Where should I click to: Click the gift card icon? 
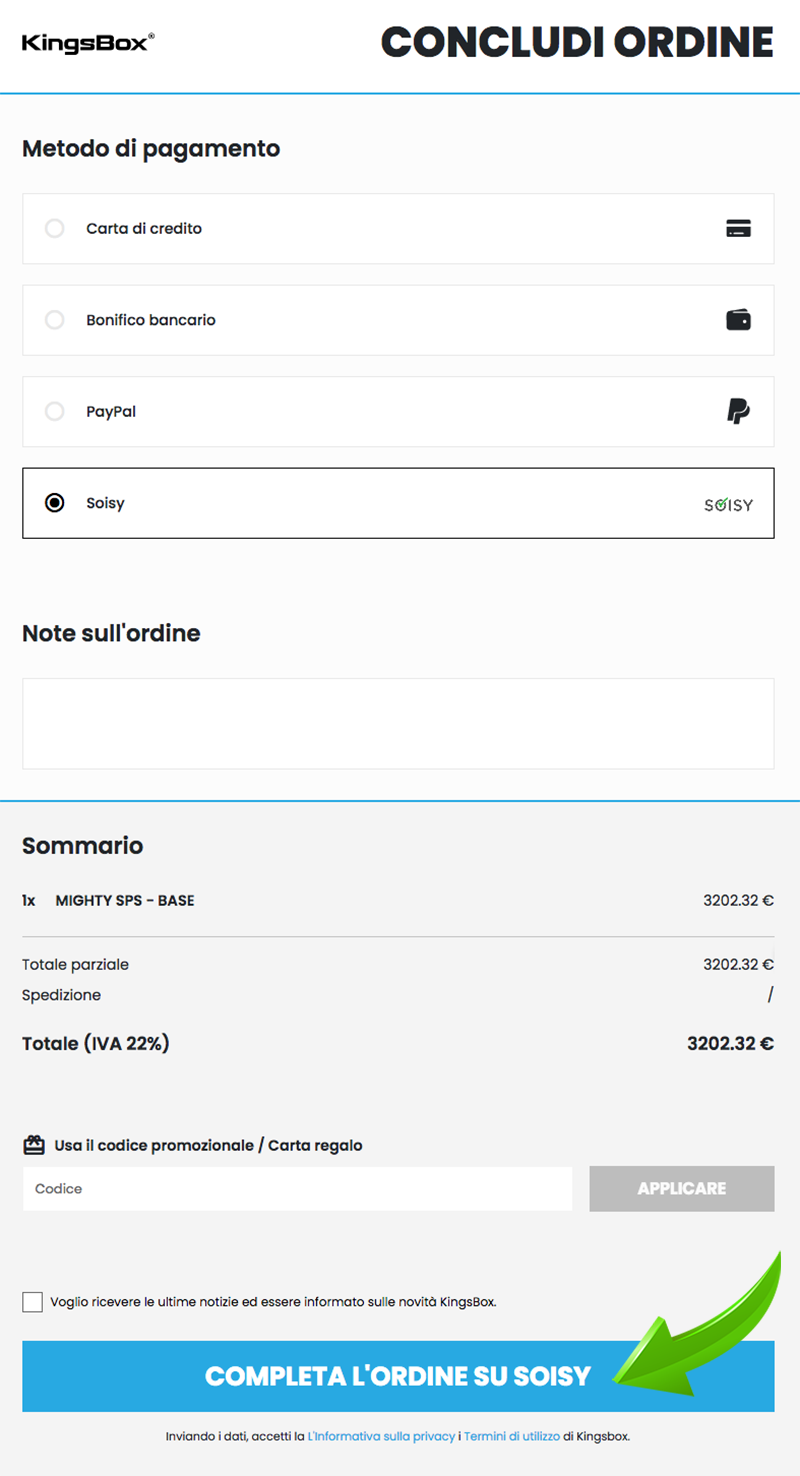34,1145
